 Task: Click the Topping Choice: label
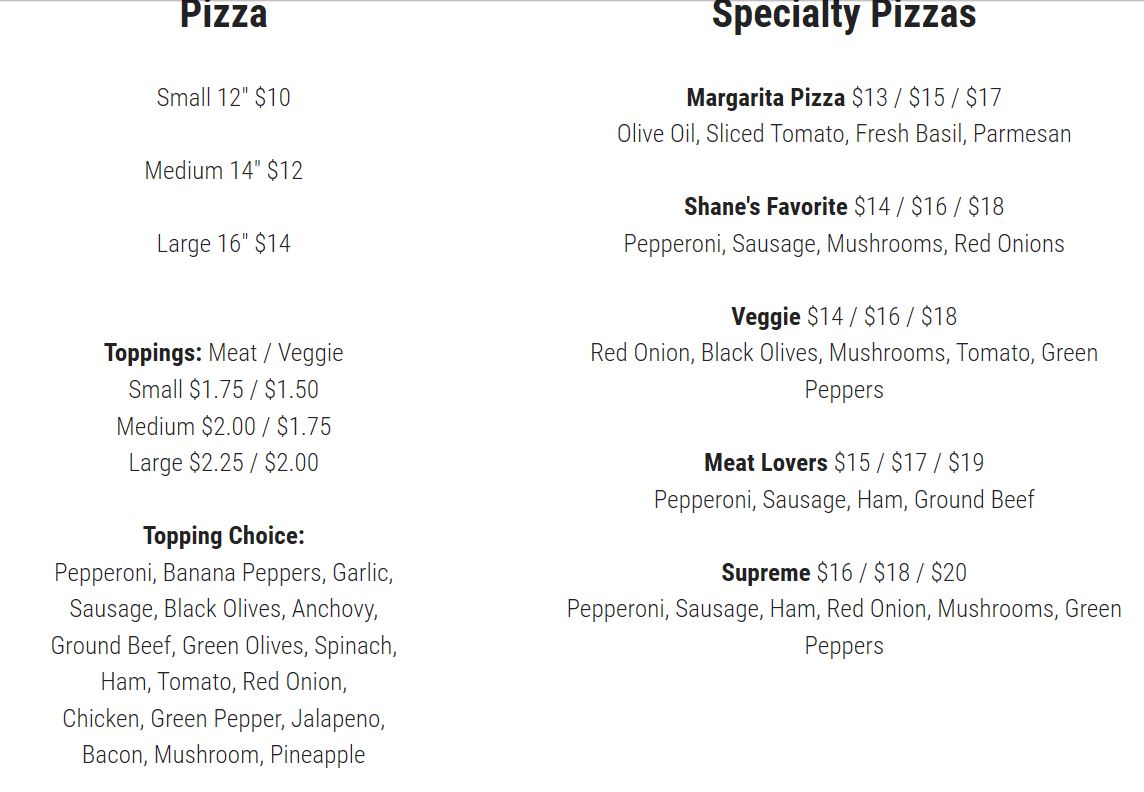(223, 536)
